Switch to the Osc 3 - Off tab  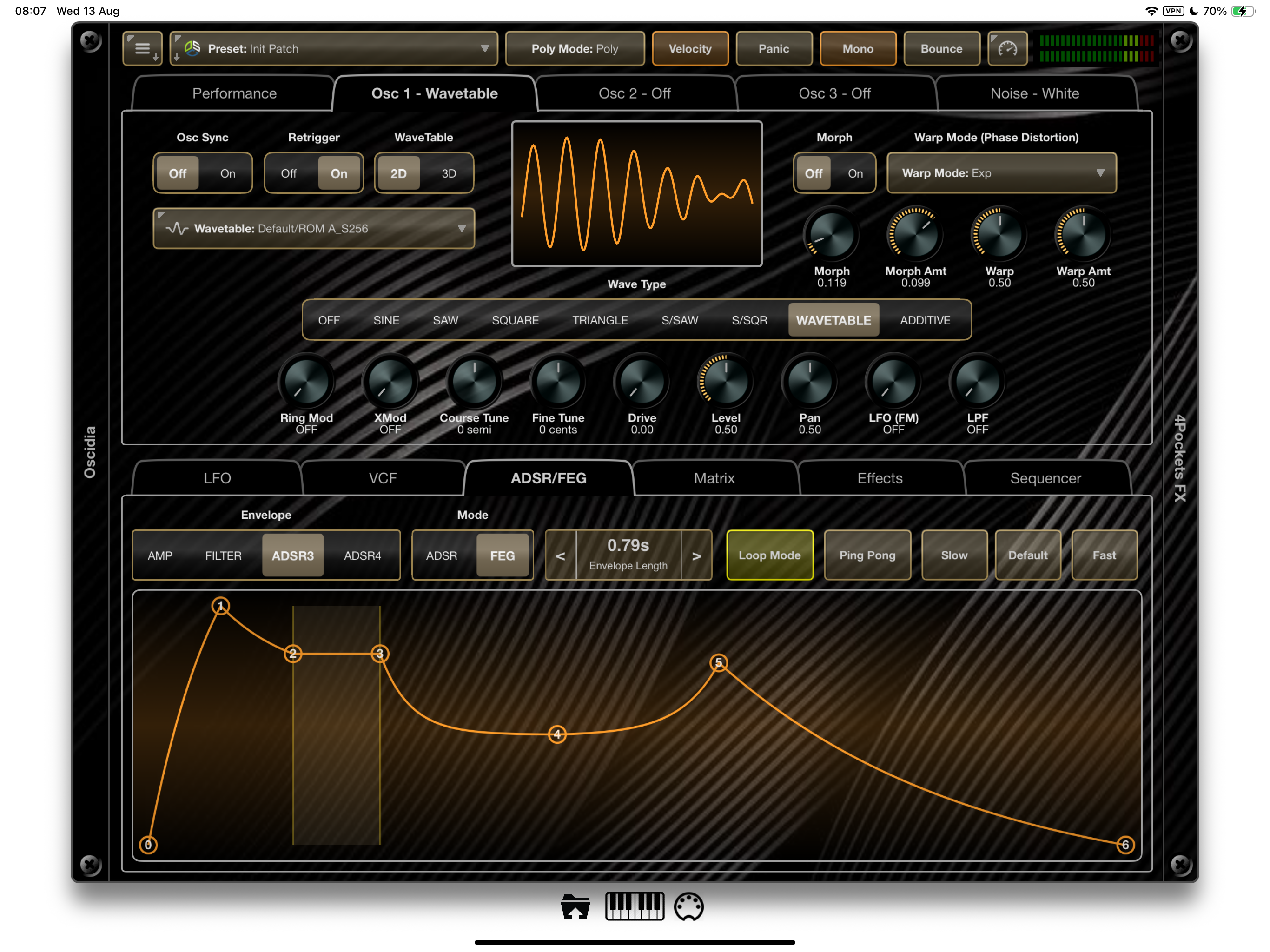click(x=834, y=93)
